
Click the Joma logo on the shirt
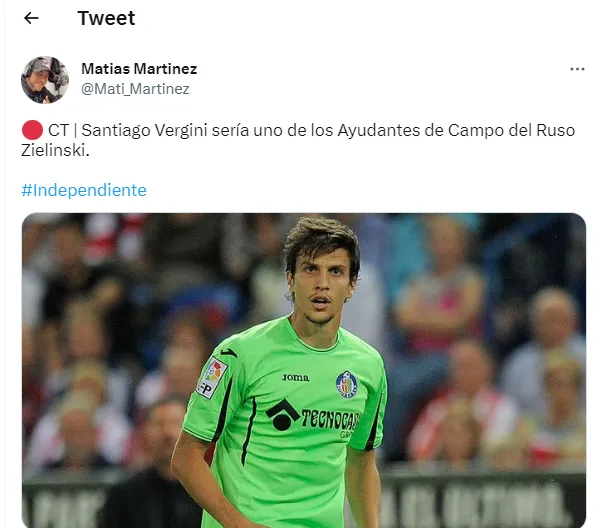pyautogui.click(x=295, y=377)
